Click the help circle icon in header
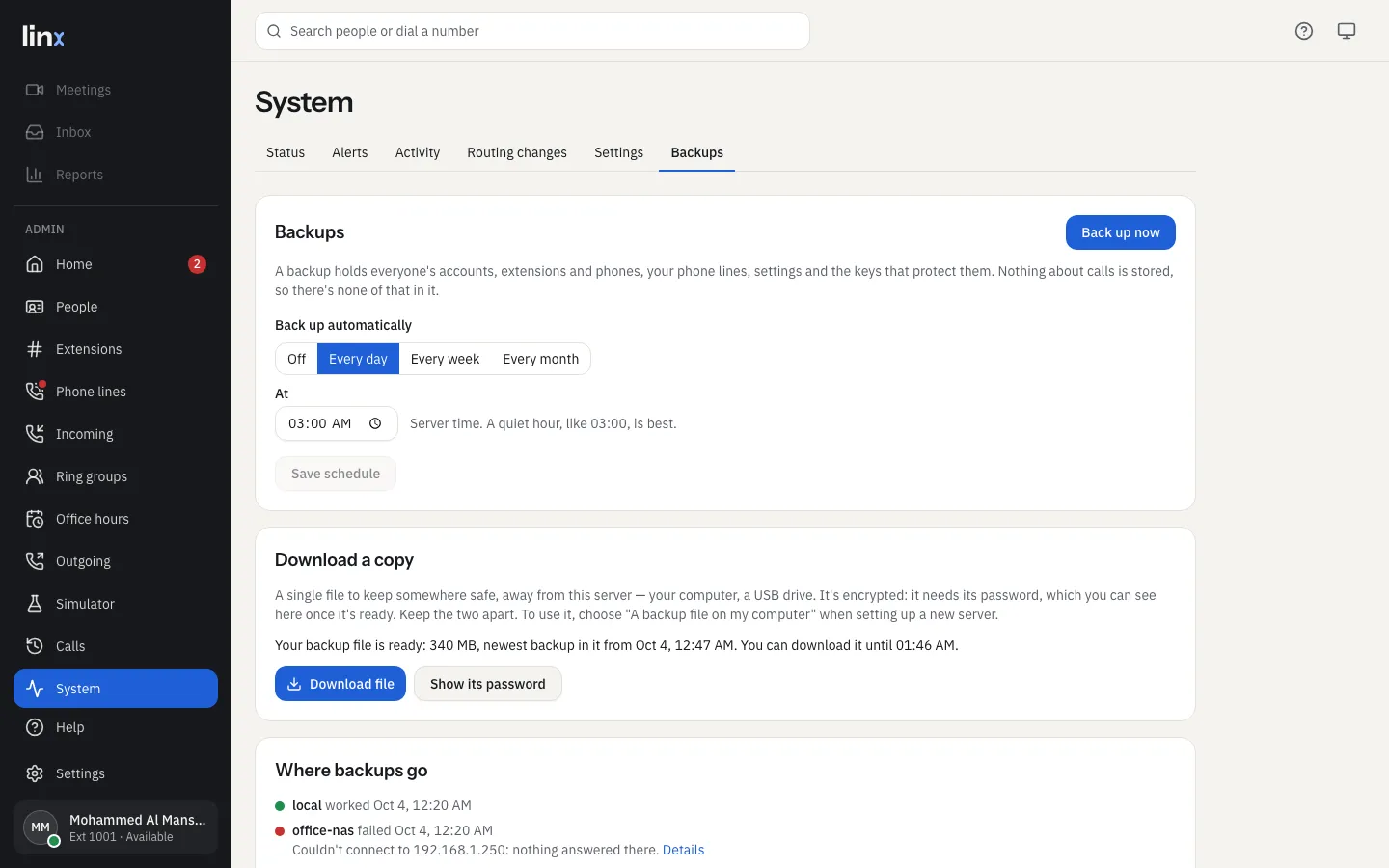The height and width of the screenshot is (868, 1389). [x=1304, y=31]
